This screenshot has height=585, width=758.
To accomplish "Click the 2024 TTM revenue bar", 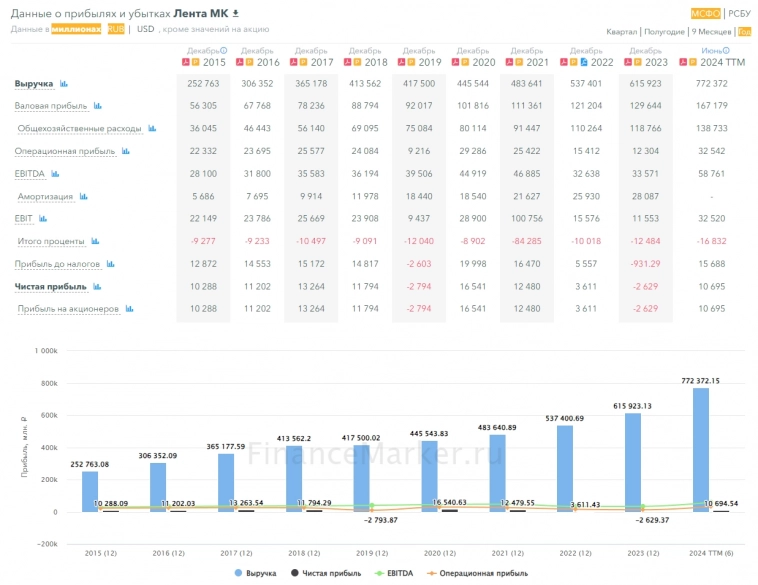I will click(x=700, y=450).
